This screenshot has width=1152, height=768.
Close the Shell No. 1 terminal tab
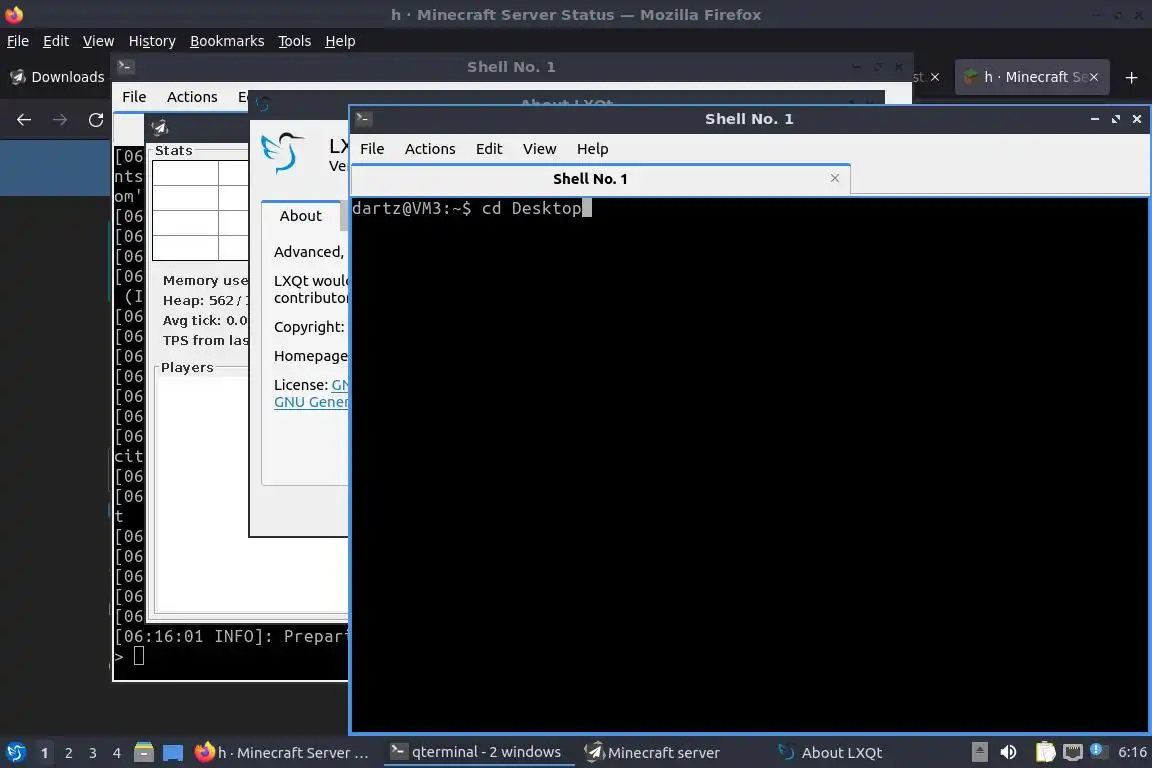[835, 178]
